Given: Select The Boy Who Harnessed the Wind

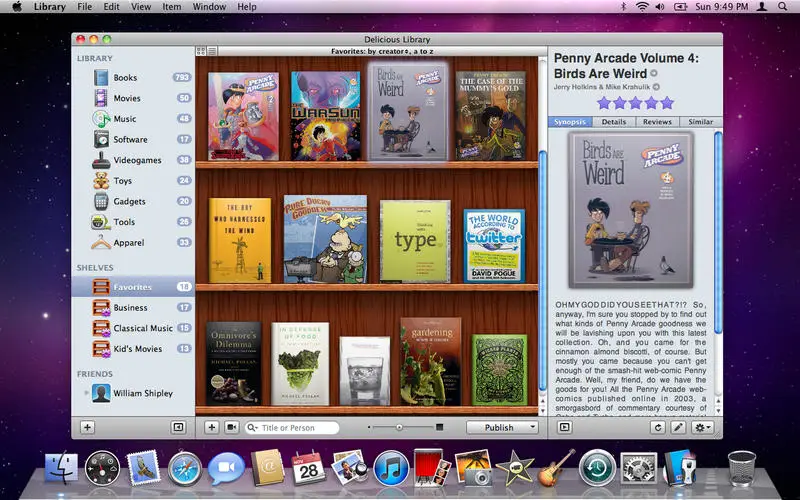Looking at the screenshot, I should [240, 240].
